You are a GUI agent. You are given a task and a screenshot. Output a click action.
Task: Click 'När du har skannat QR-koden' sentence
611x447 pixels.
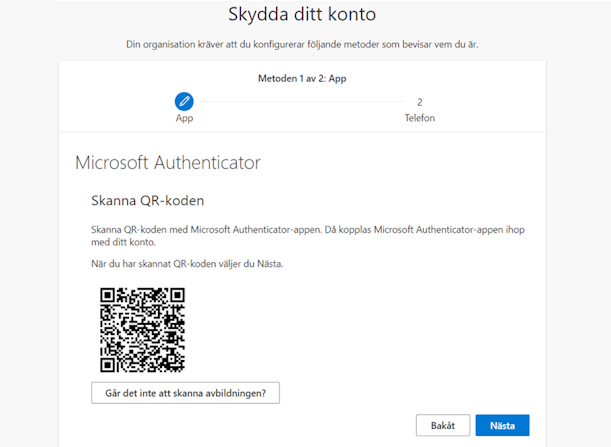coord(187,264)
